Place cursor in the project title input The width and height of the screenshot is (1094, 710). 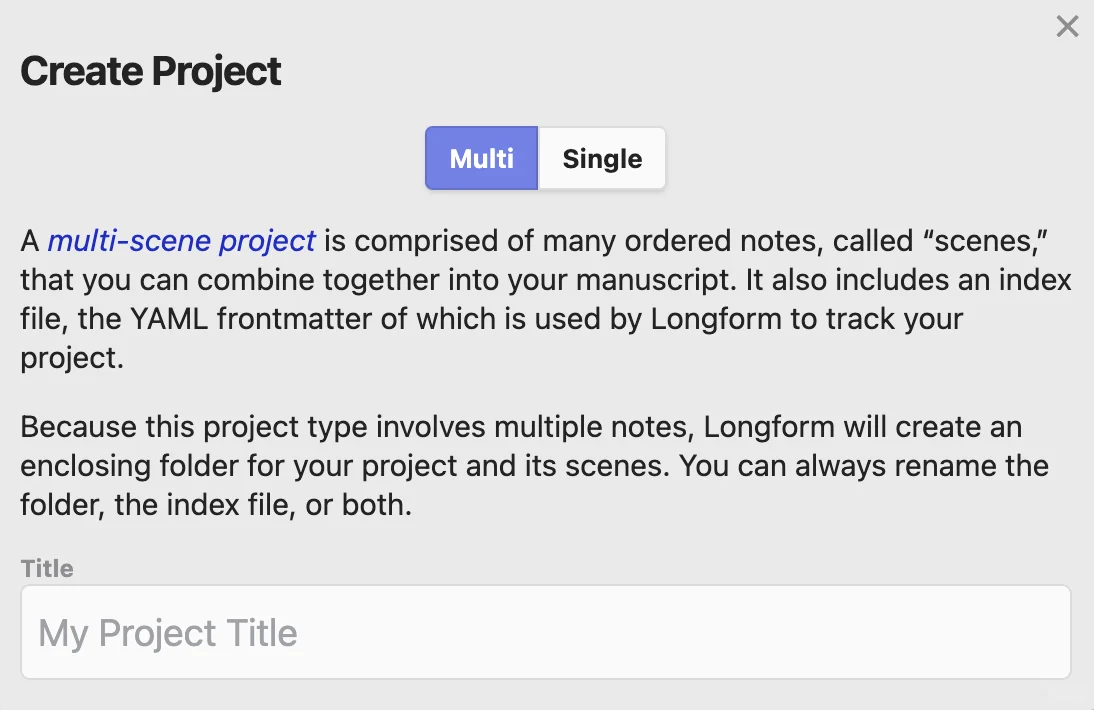click(546, 633)
